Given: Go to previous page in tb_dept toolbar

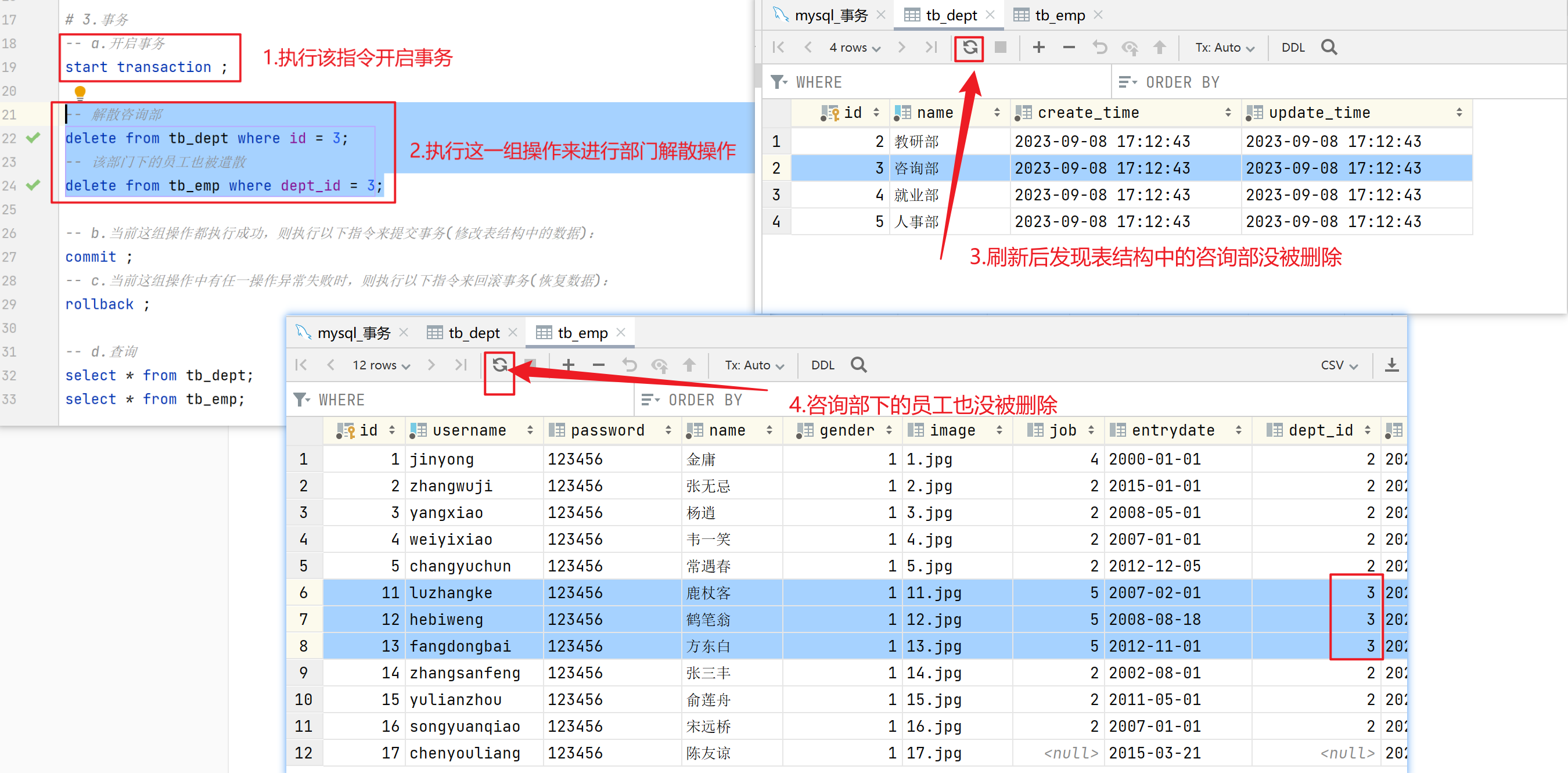Looking at the screenshot, I should coord(808,47).
